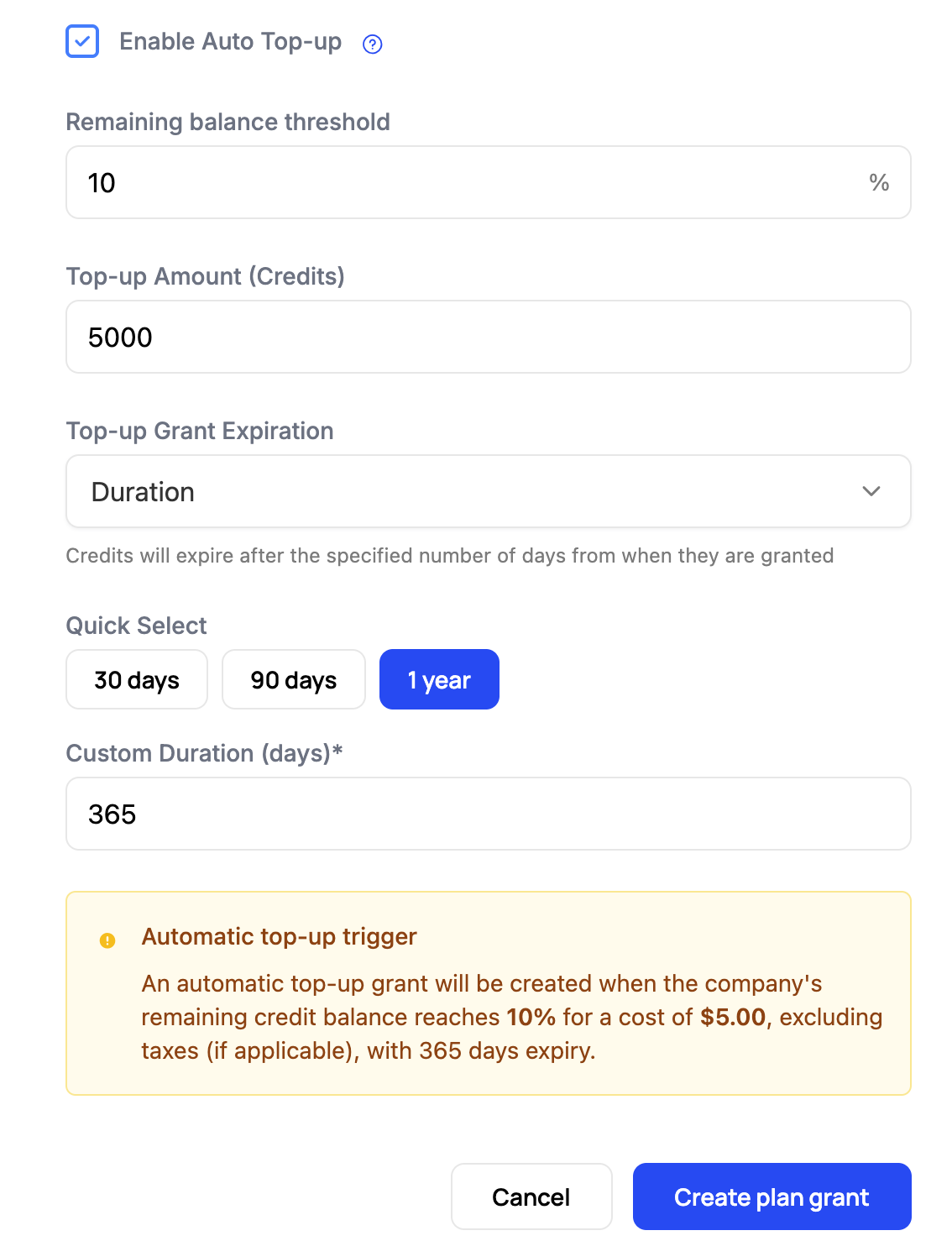Click the chevron on the Duration selector

click(x=871, y=491)
